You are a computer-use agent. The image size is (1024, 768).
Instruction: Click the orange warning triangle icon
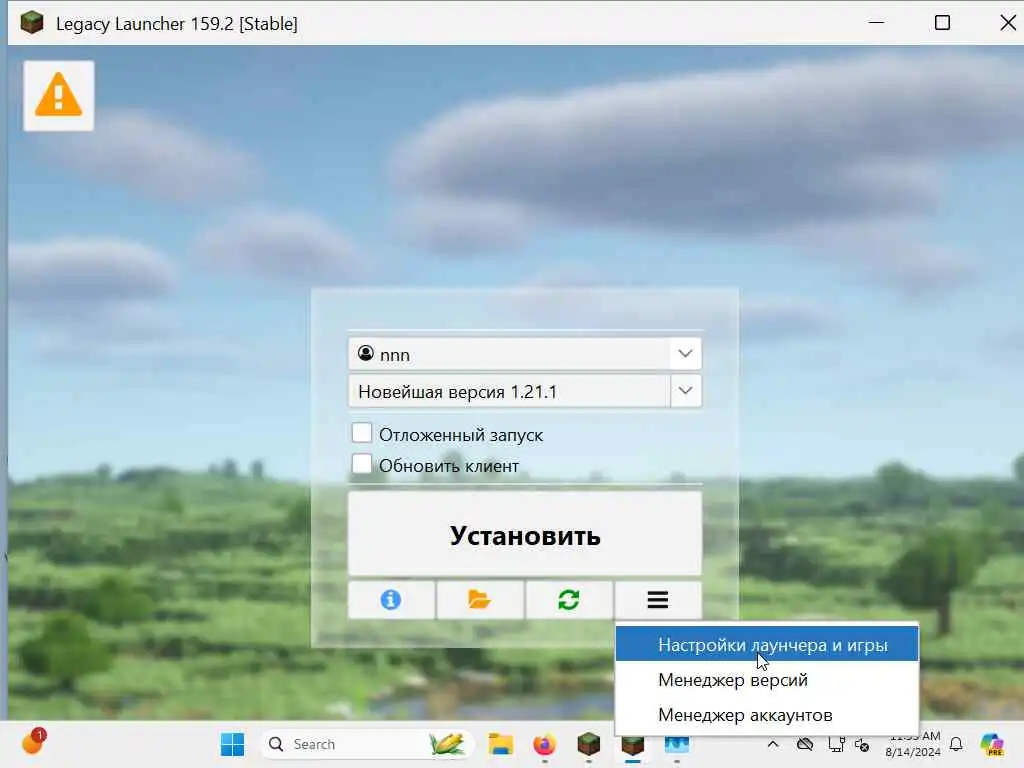click(x=59, y=95)
